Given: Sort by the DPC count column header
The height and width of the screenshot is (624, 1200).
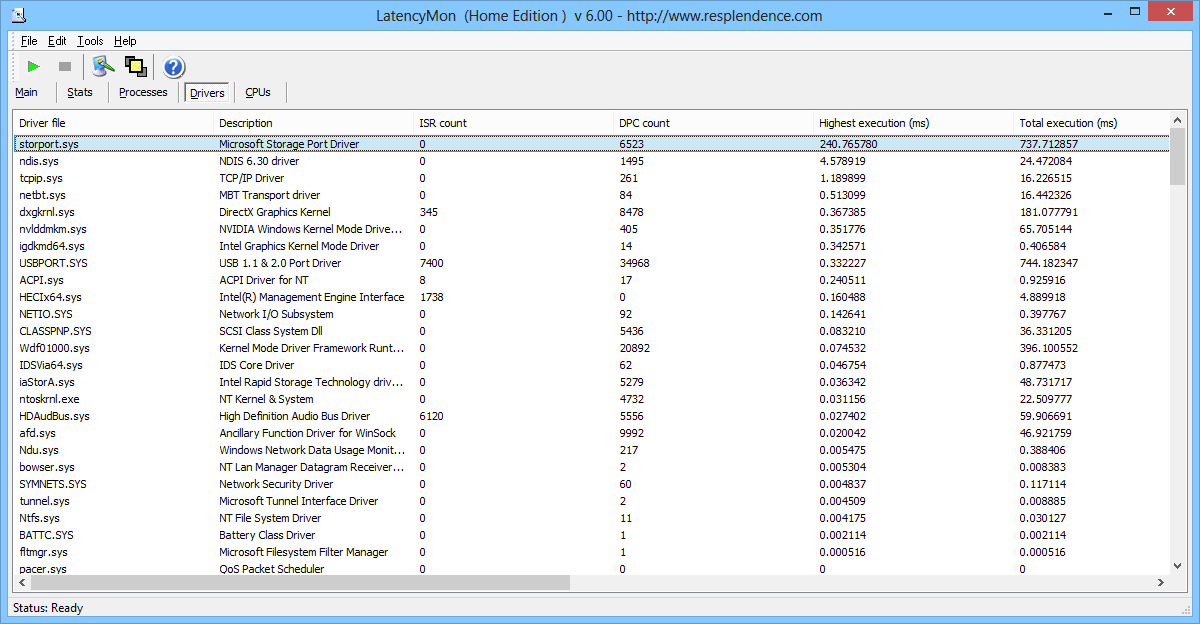Looking at the screenshot, I should pos(715,123).
